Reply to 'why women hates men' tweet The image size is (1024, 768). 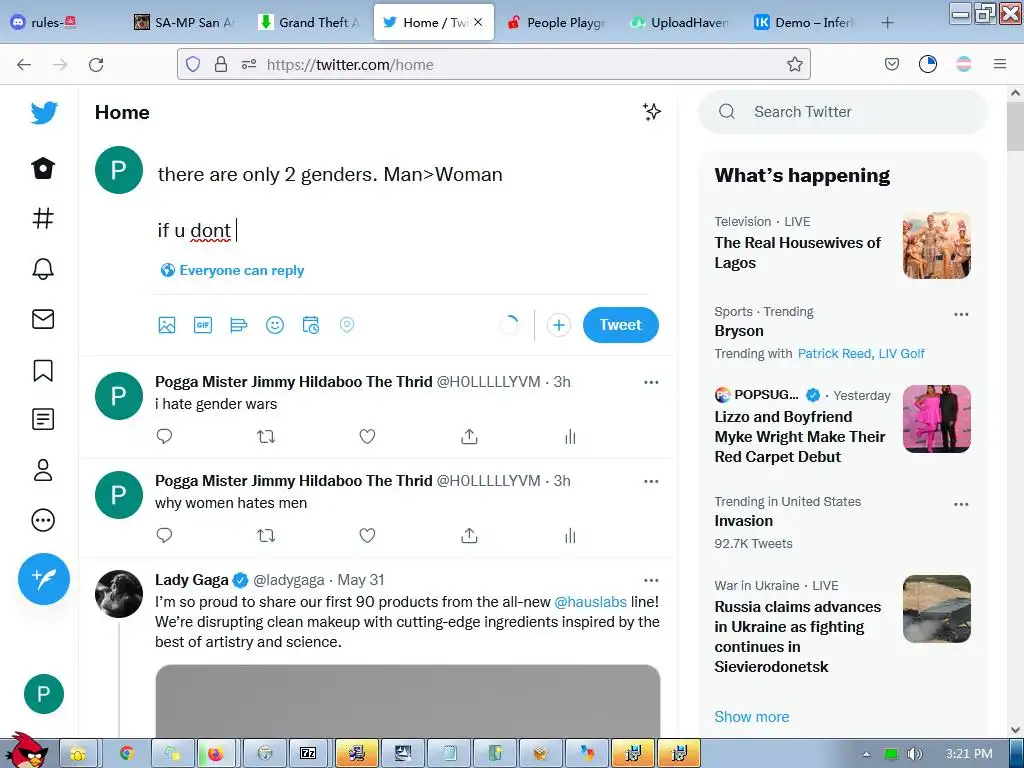(165, 536)
